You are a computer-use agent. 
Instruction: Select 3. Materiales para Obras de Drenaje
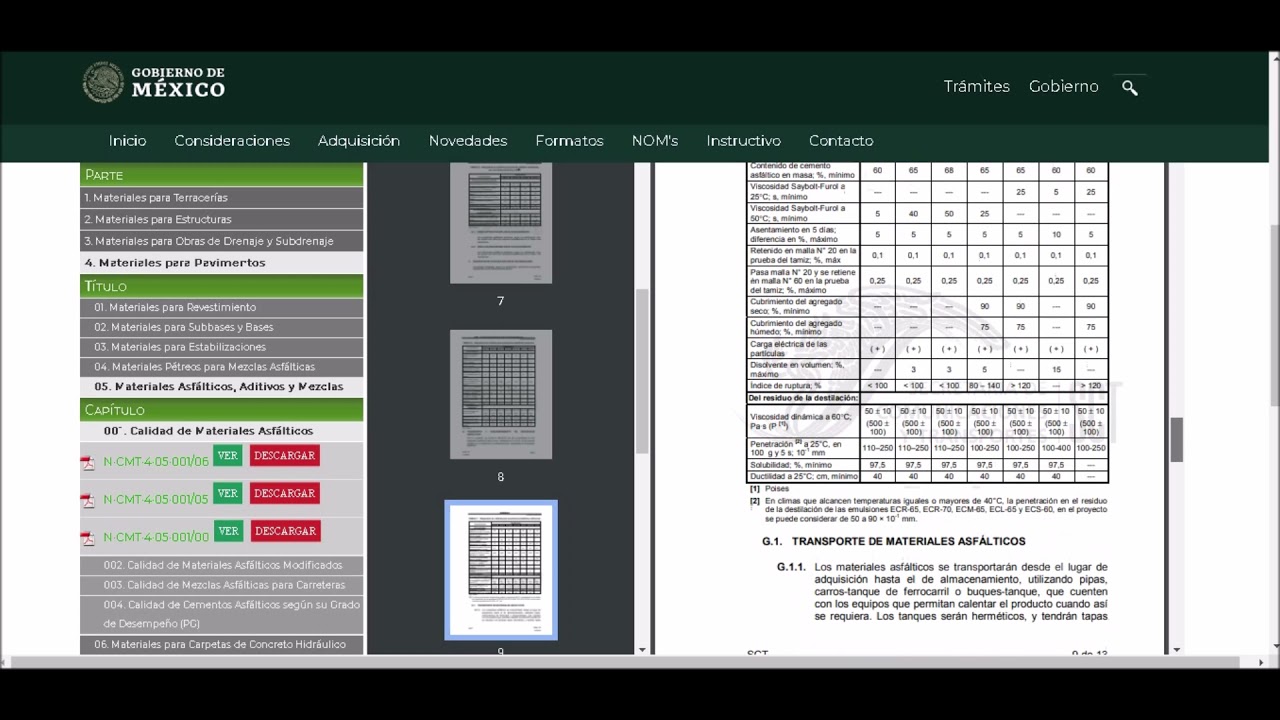(208, 241)
